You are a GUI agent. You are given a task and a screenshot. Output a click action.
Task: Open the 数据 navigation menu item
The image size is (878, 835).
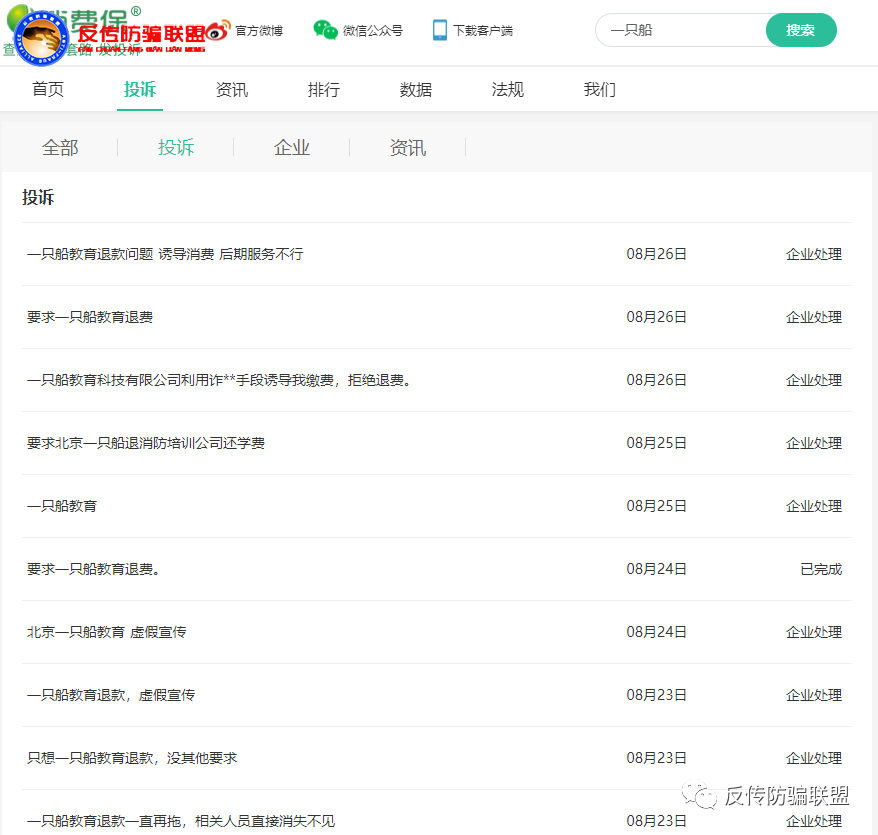point(415,89)
